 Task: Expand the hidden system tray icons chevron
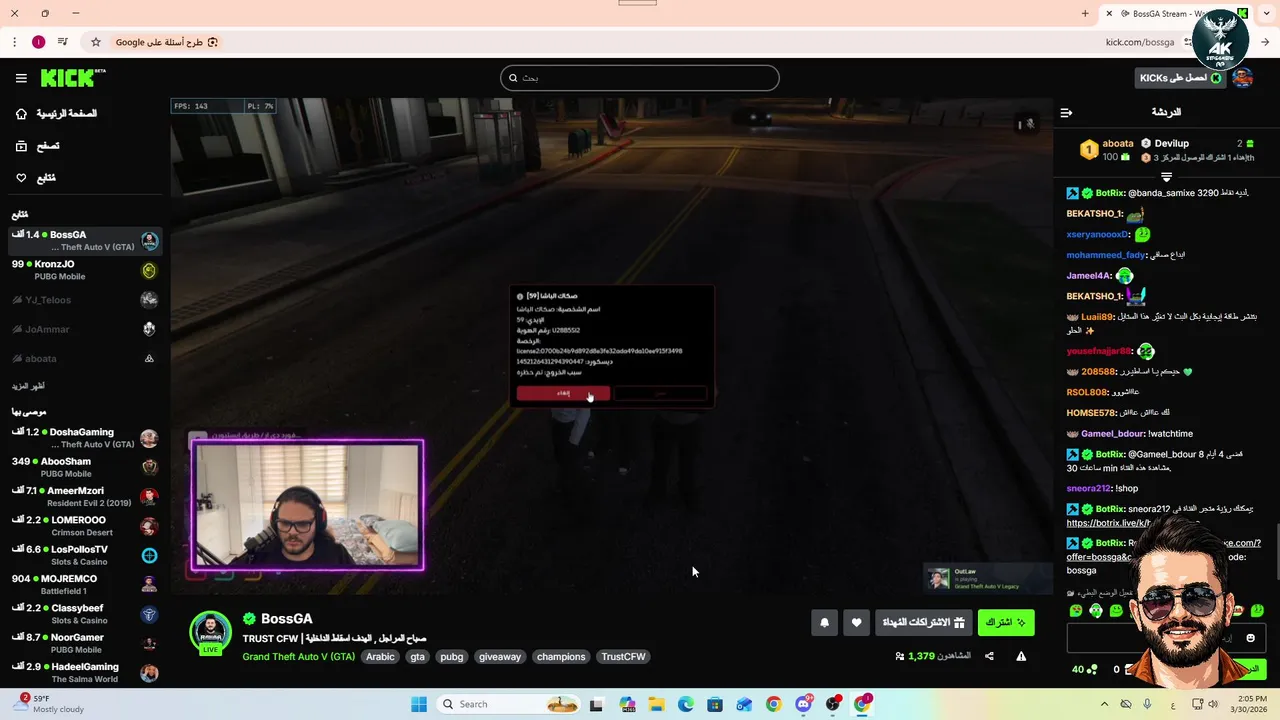[x=1104, y=704]
